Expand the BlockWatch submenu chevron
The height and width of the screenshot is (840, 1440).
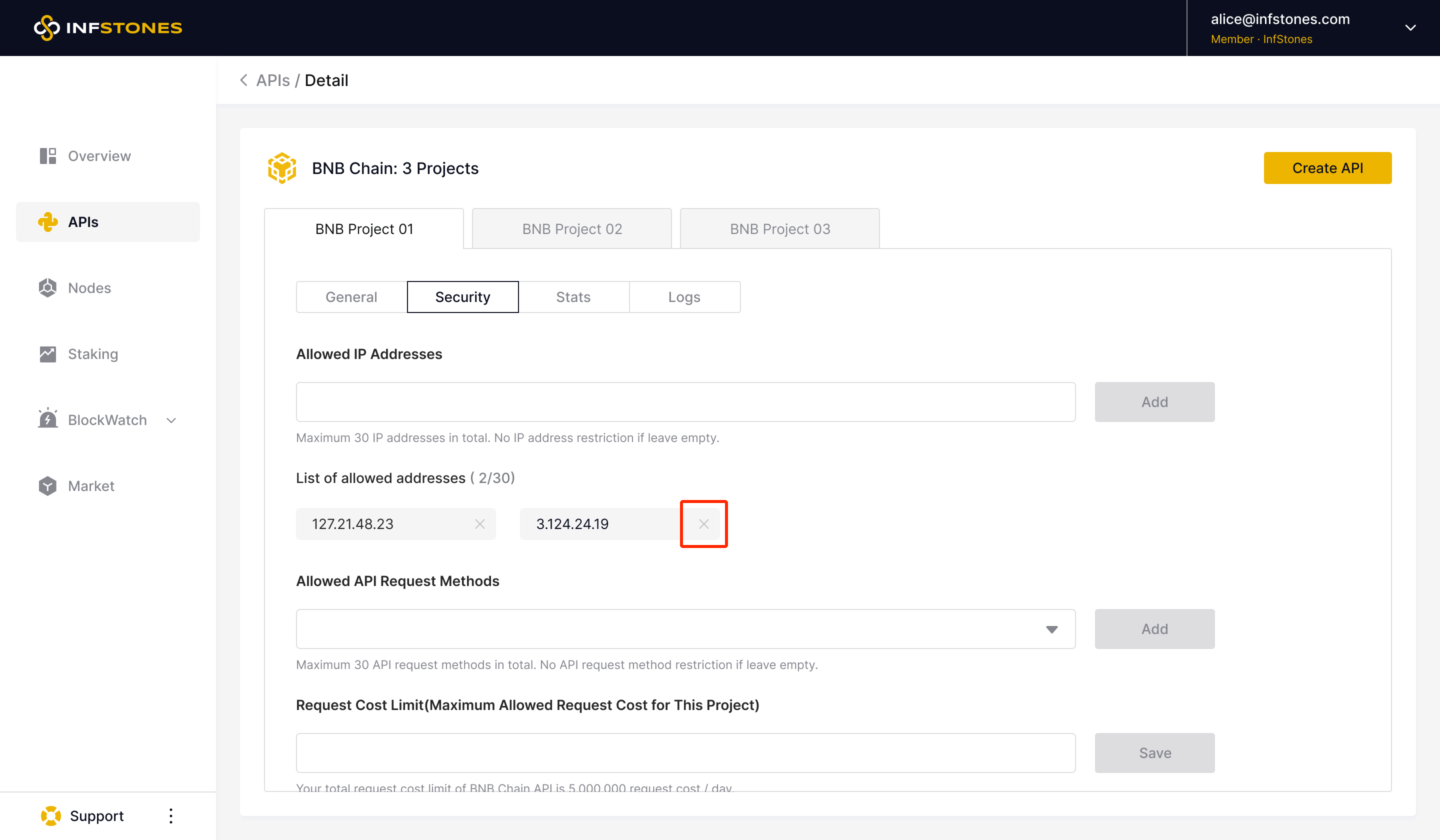(x=171, y=420)
